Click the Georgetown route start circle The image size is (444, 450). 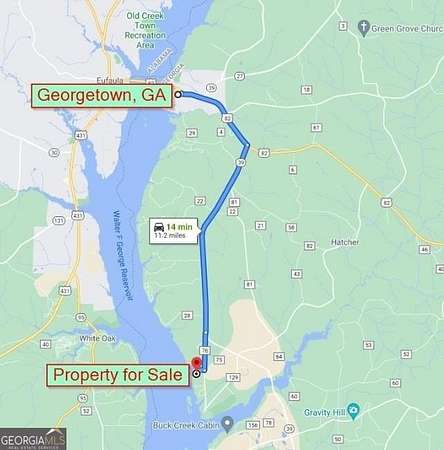(x=178, y=94)
